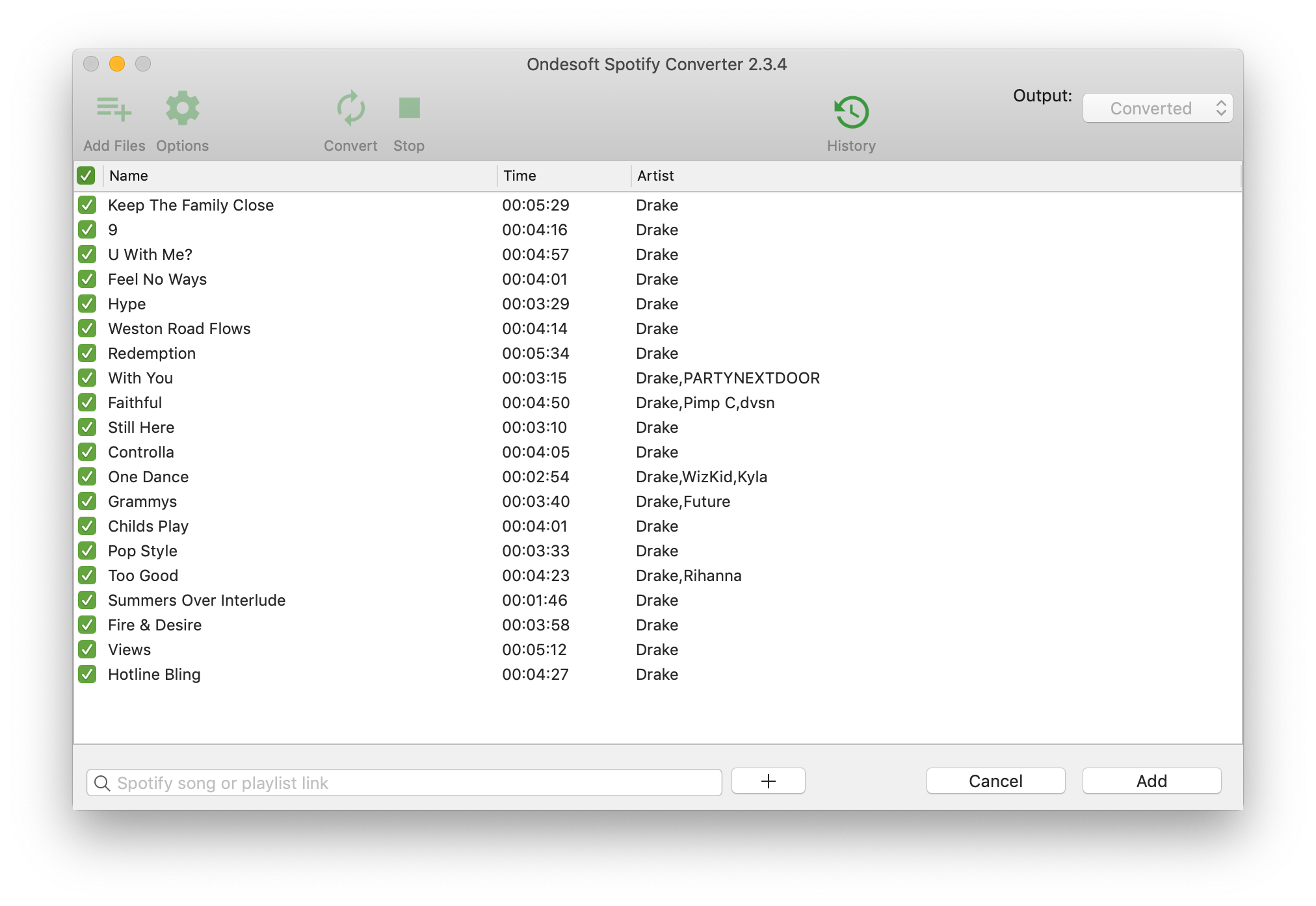Click the Drake,PARTYNEXTDOOR artist cell
Screen dimensions: 1316x906
728,378
